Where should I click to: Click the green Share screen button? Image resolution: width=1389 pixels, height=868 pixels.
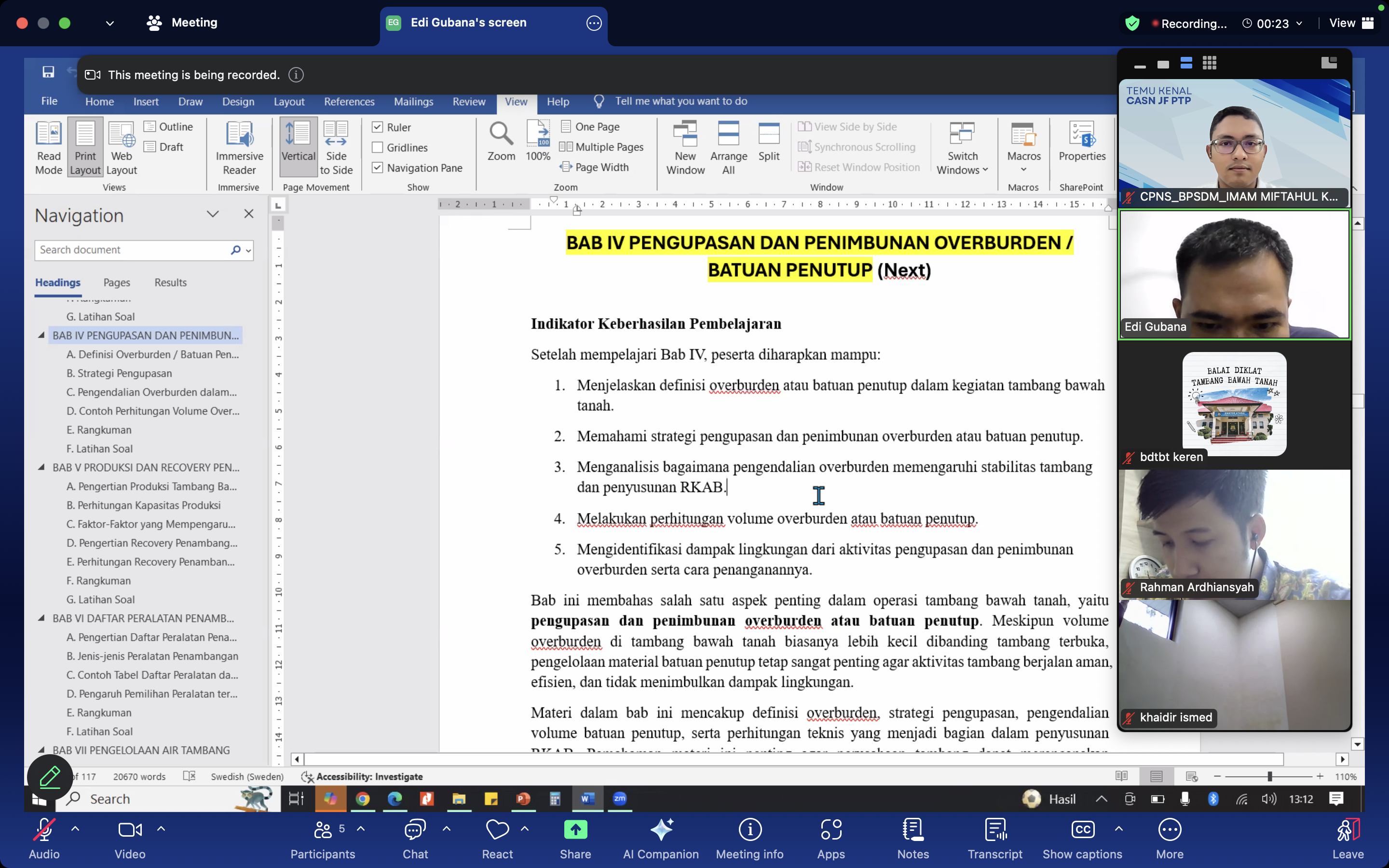[575, 830]
